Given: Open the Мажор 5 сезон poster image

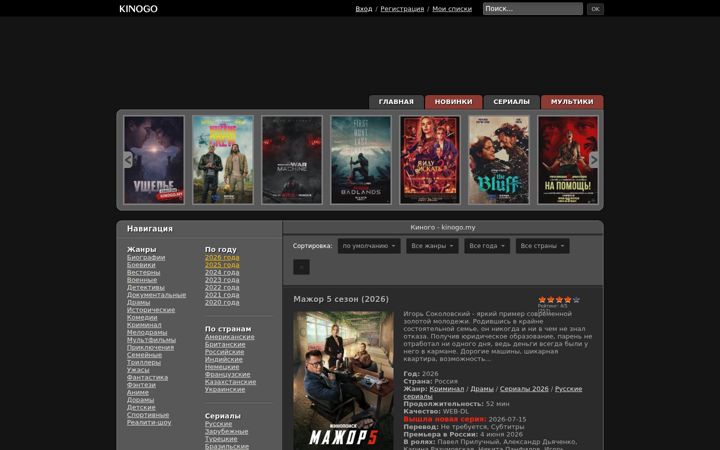Looking at the screenshot, I should 343,381.
